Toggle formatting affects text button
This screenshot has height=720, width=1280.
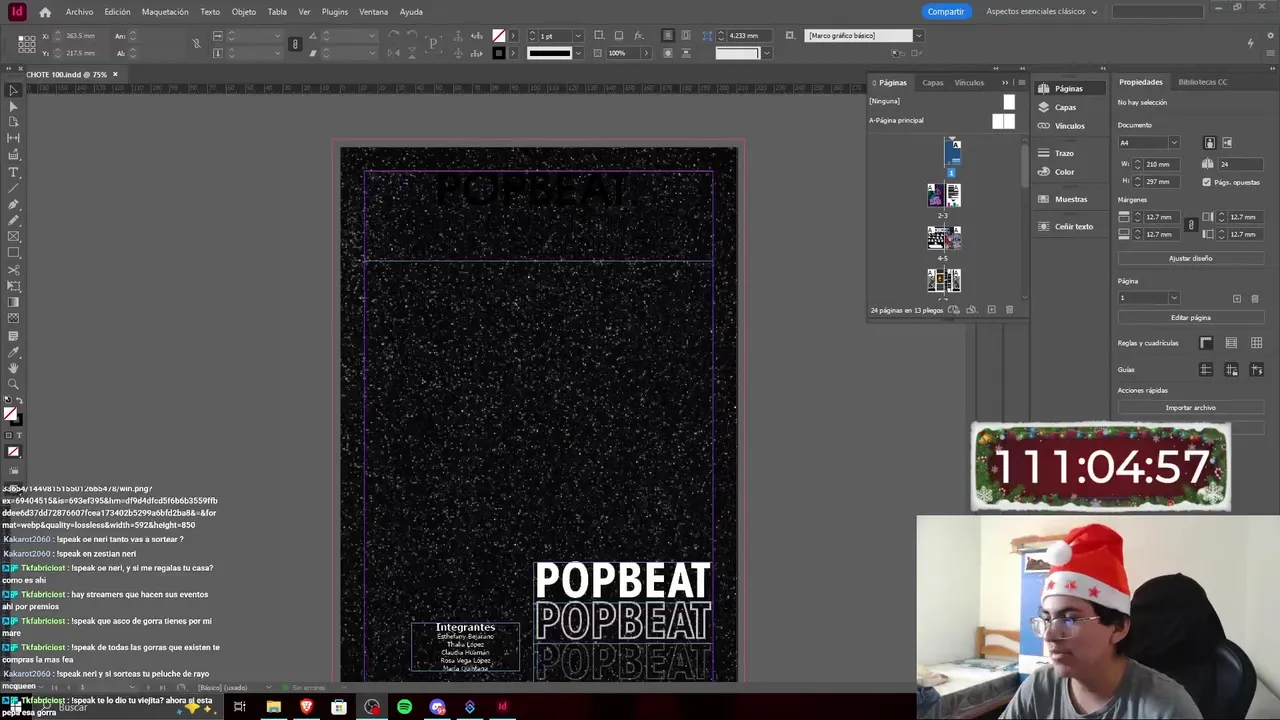click(19, 435)
